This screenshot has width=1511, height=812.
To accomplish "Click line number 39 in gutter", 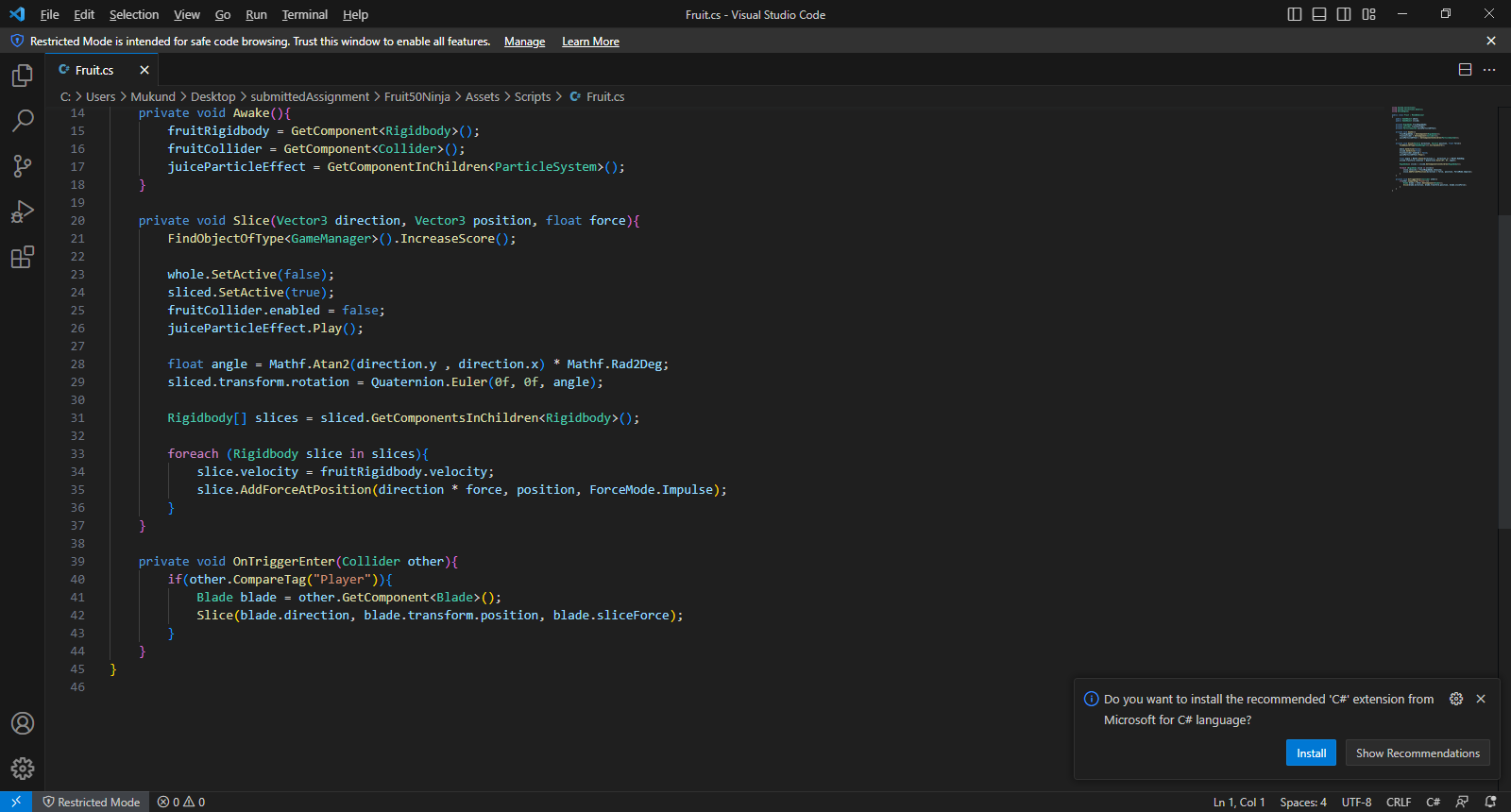I will [x=77, y=561].
